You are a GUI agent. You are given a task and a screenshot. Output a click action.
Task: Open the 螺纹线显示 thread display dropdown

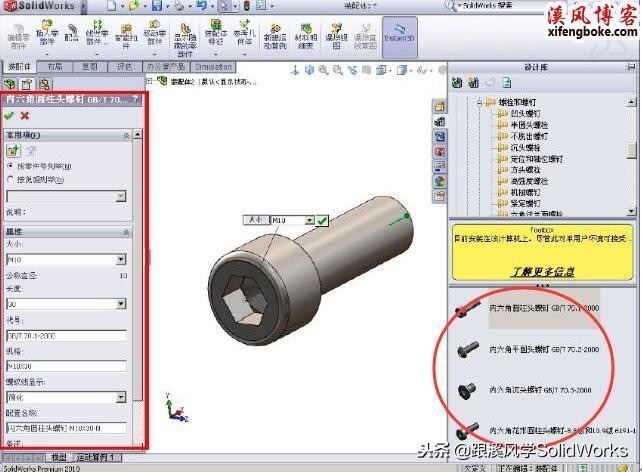(121, 397)
